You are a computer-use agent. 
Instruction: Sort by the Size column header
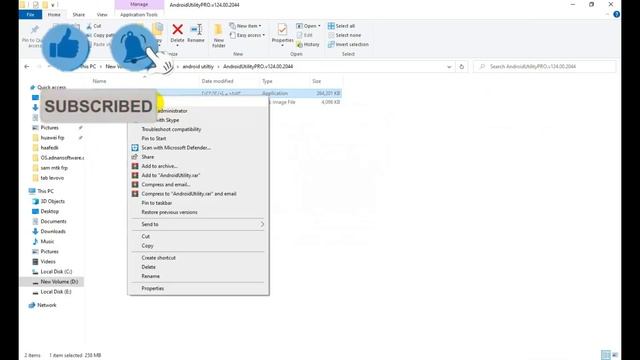pos(317,81)
